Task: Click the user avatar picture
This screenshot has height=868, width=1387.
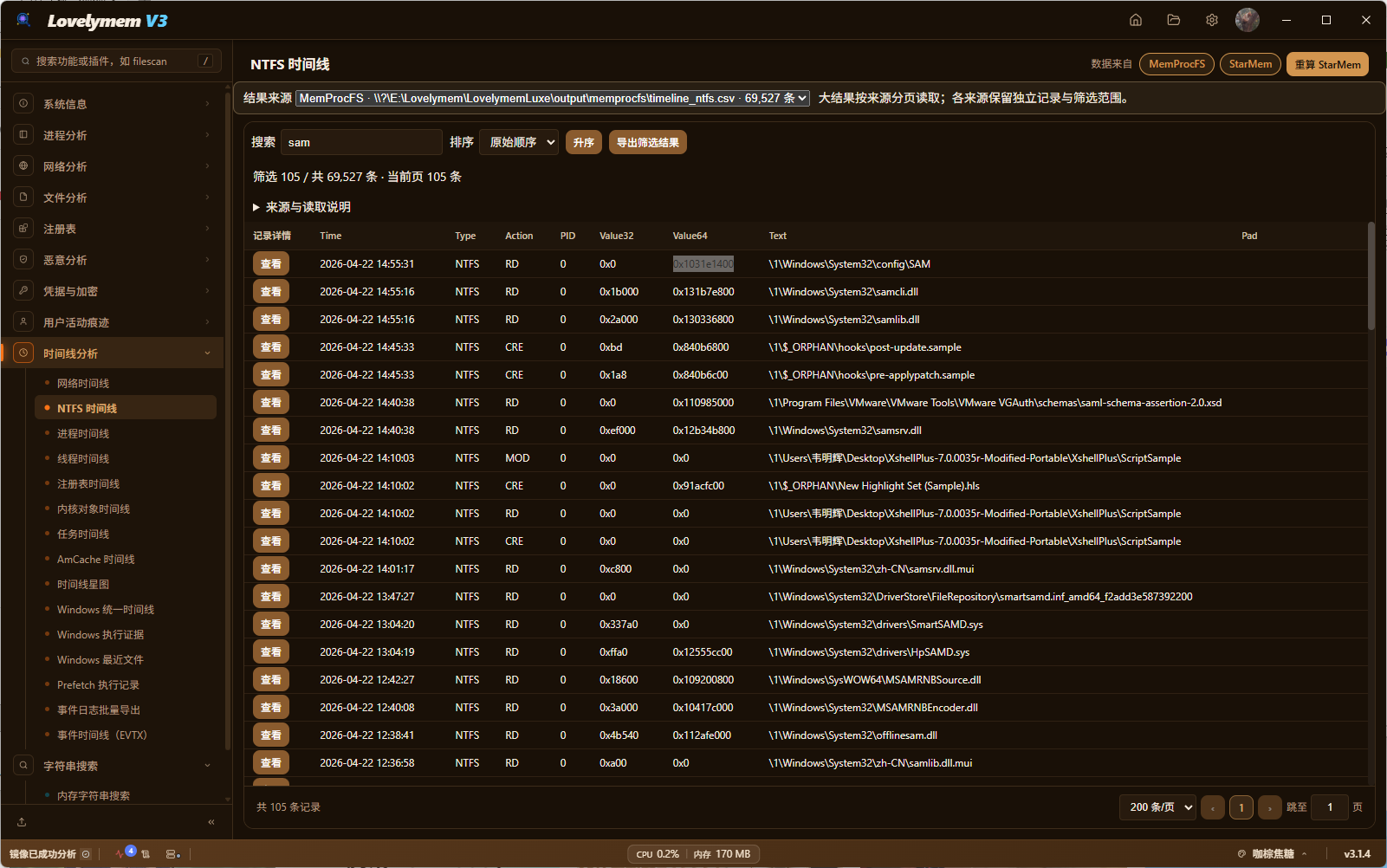Action: (x=1248, y=20)
